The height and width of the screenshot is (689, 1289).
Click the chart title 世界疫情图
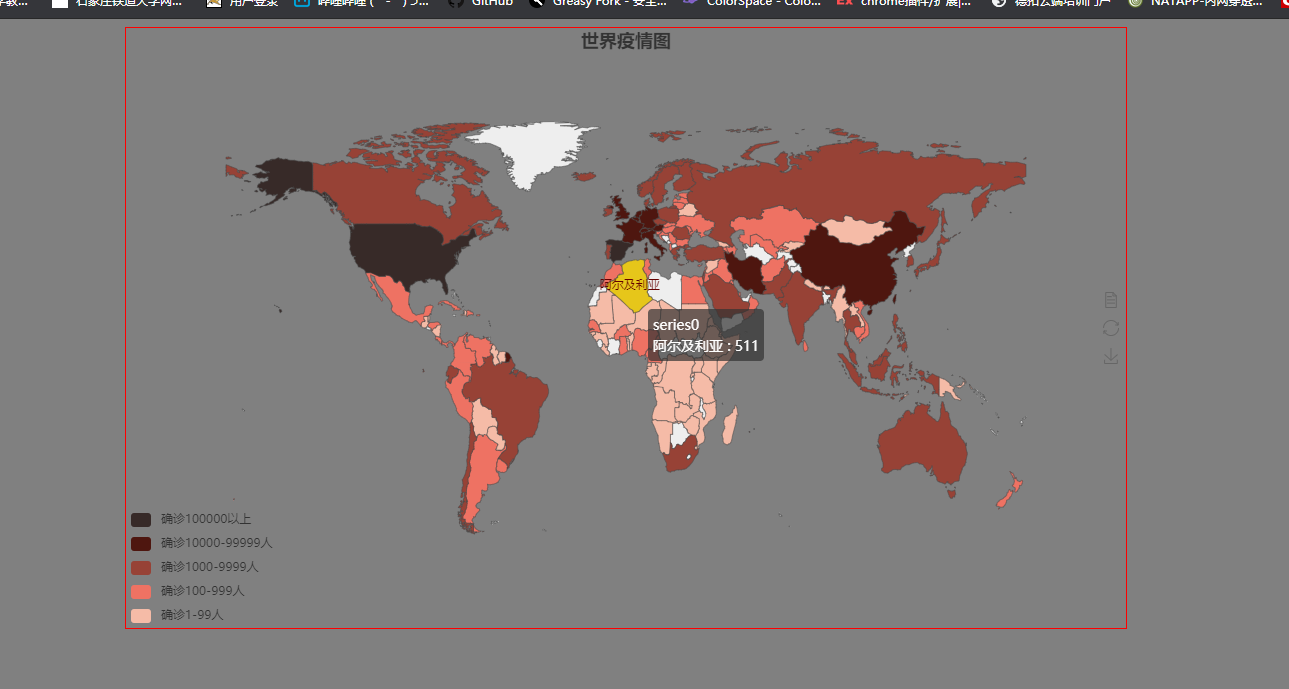626,41
